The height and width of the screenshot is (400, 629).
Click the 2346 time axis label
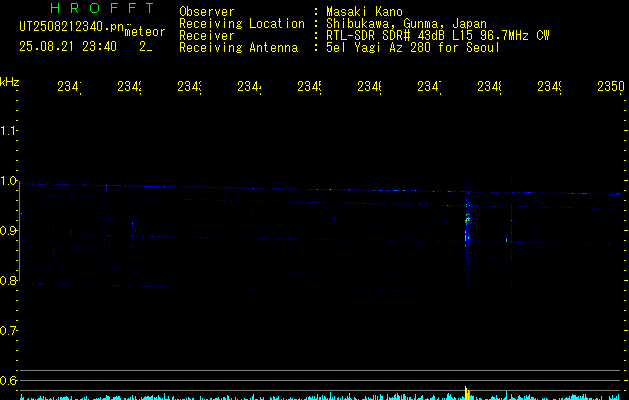tap(369, 86)
